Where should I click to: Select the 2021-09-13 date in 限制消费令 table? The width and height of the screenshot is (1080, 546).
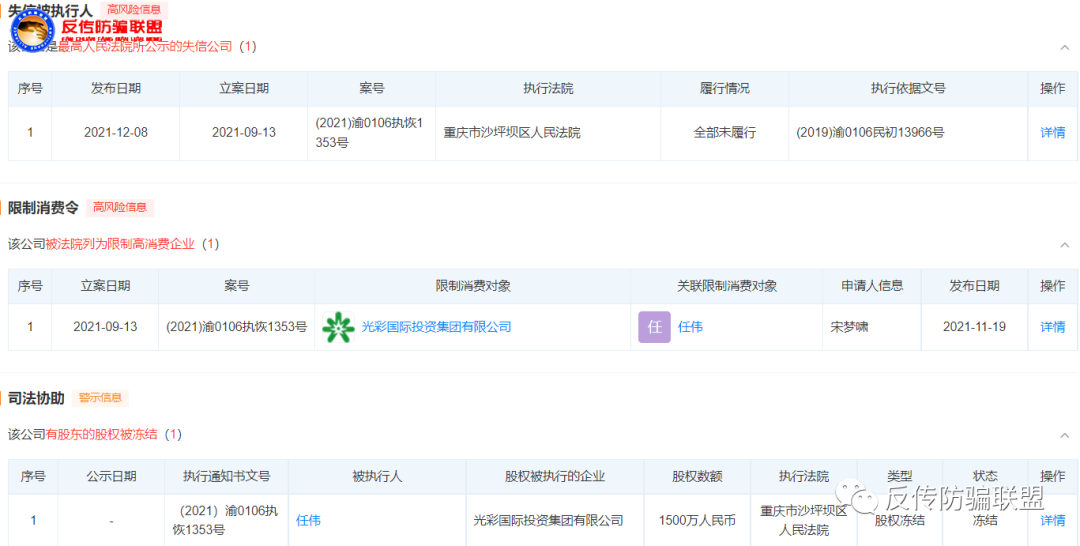point(105,327)
